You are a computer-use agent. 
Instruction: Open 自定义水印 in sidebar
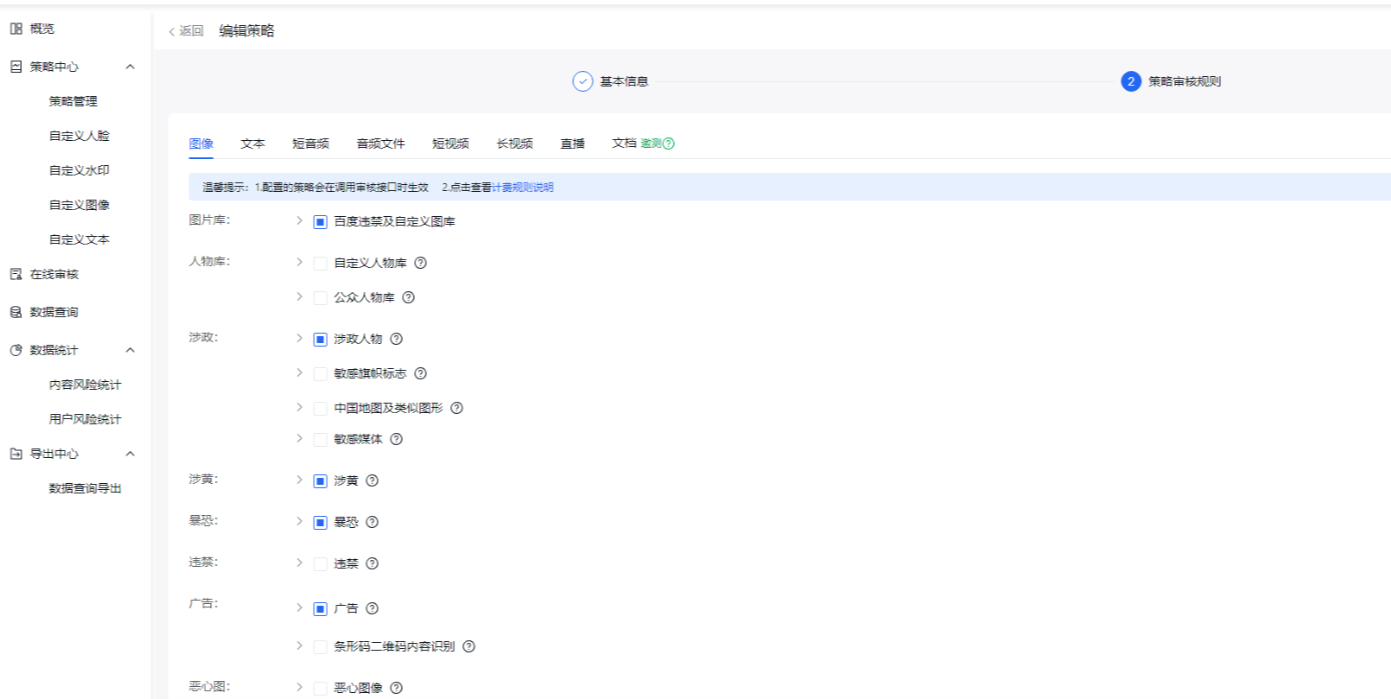(x=79, y=170)
